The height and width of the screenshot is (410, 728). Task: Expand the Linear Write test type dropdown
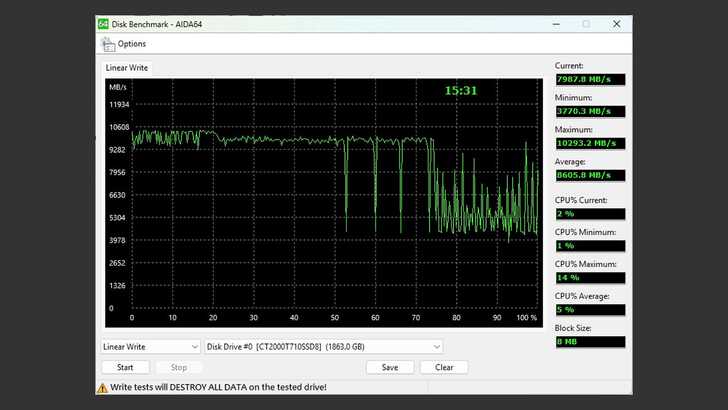pos(149,346)
